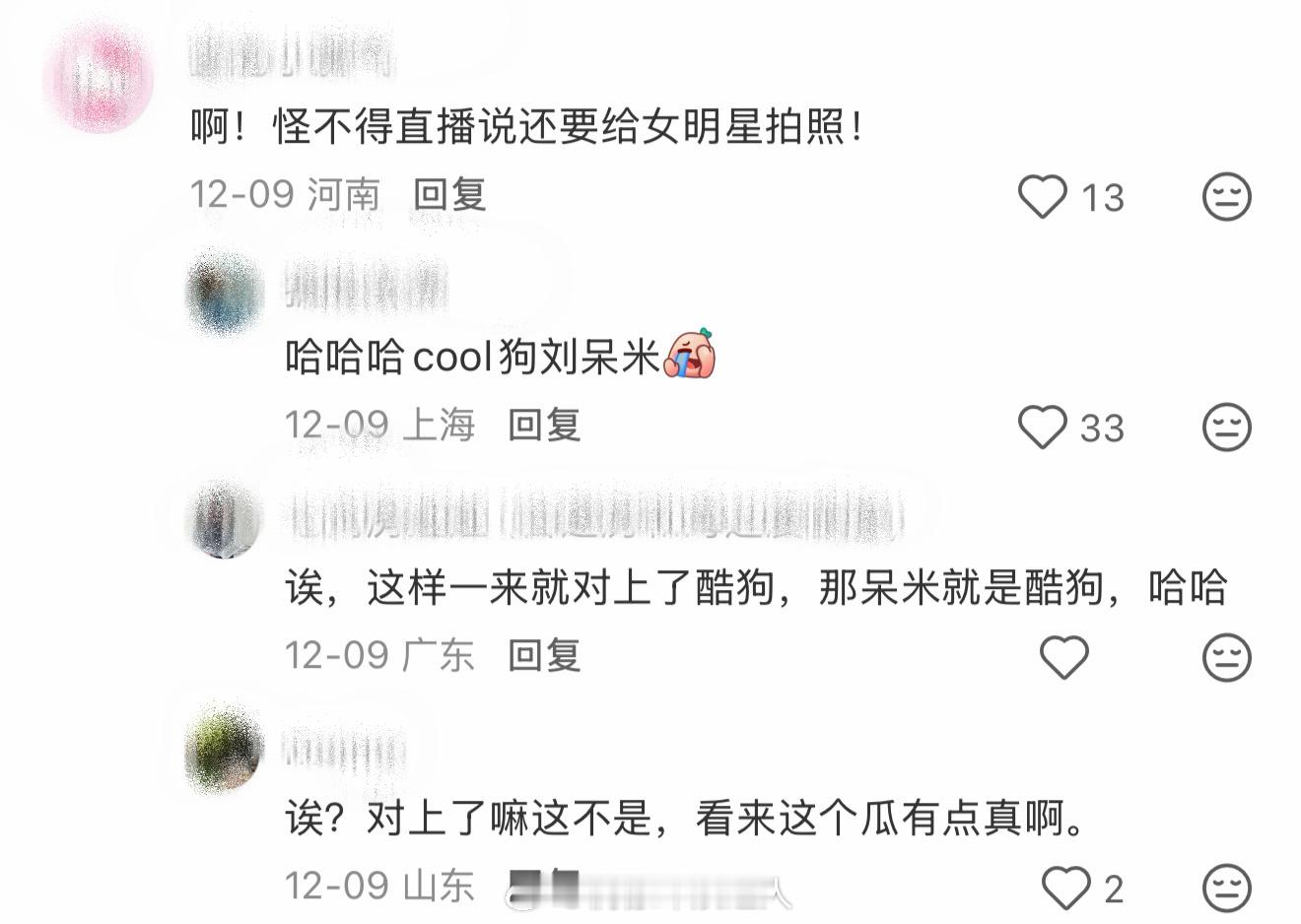The image size is (1301, 924).
Task: Like the comment about 直播 with 13 likes
Action: pyautogui.click(x=1043, y=196)
